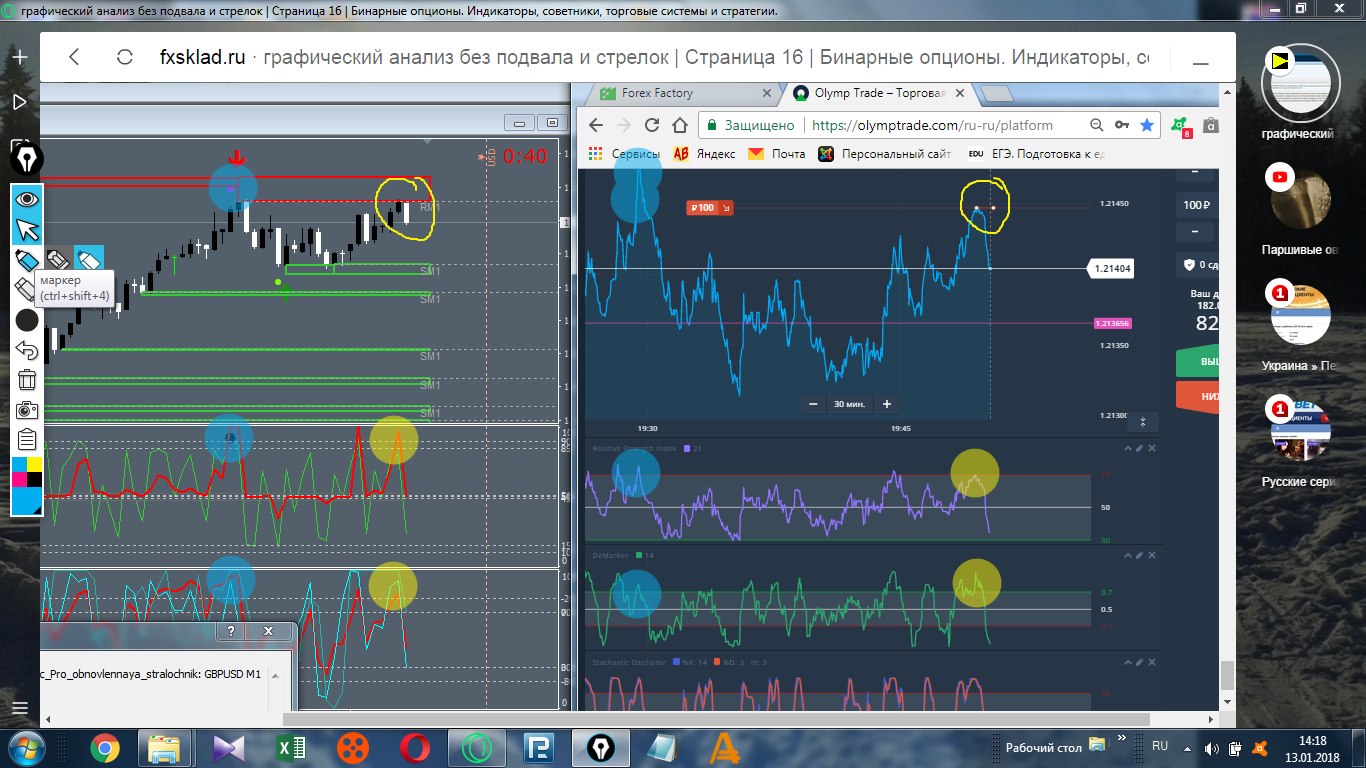The width and height of the screenshot is (1366, 768).
Task: Open the Персональный сайт bookmark
Action: click(884, 154)
